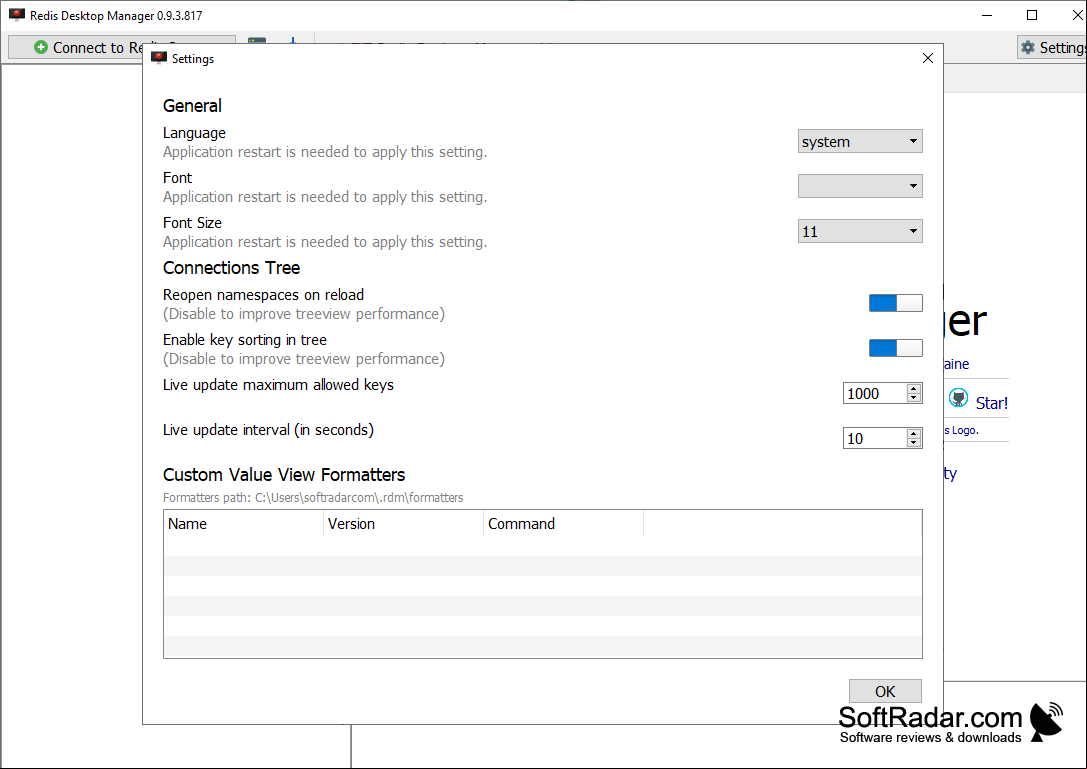Close the Settings dialog

click(928, 58)
